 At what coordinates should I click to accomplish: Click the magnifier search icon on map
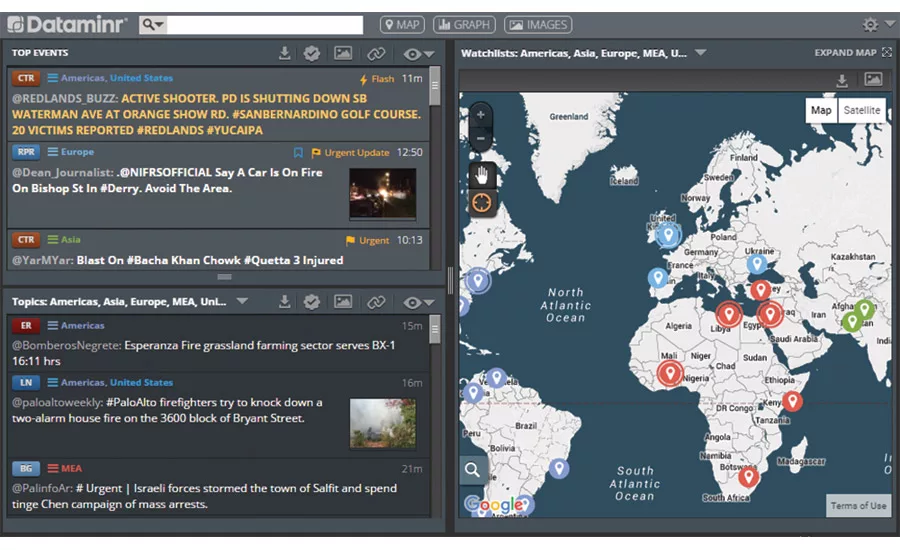click(x=473, y=469)
